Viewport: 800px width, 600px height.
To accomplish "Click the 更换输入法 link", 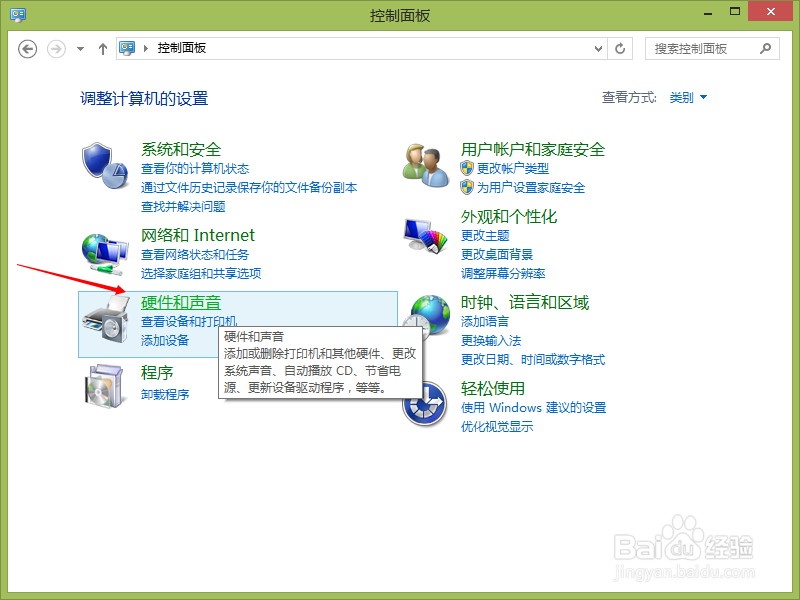I will (491, 340).
